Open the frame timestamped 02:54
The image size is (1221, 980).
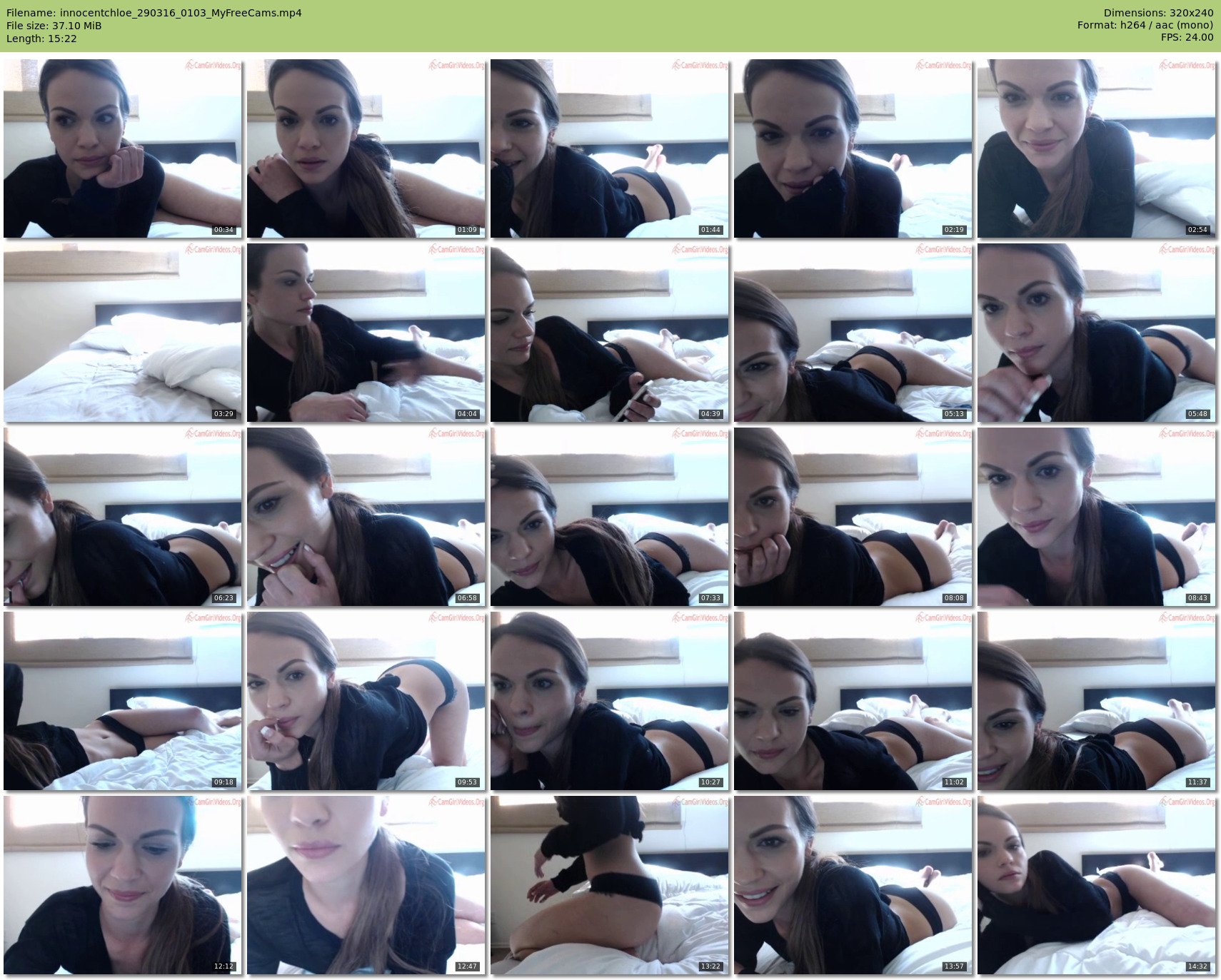[x=1096, y=148]
